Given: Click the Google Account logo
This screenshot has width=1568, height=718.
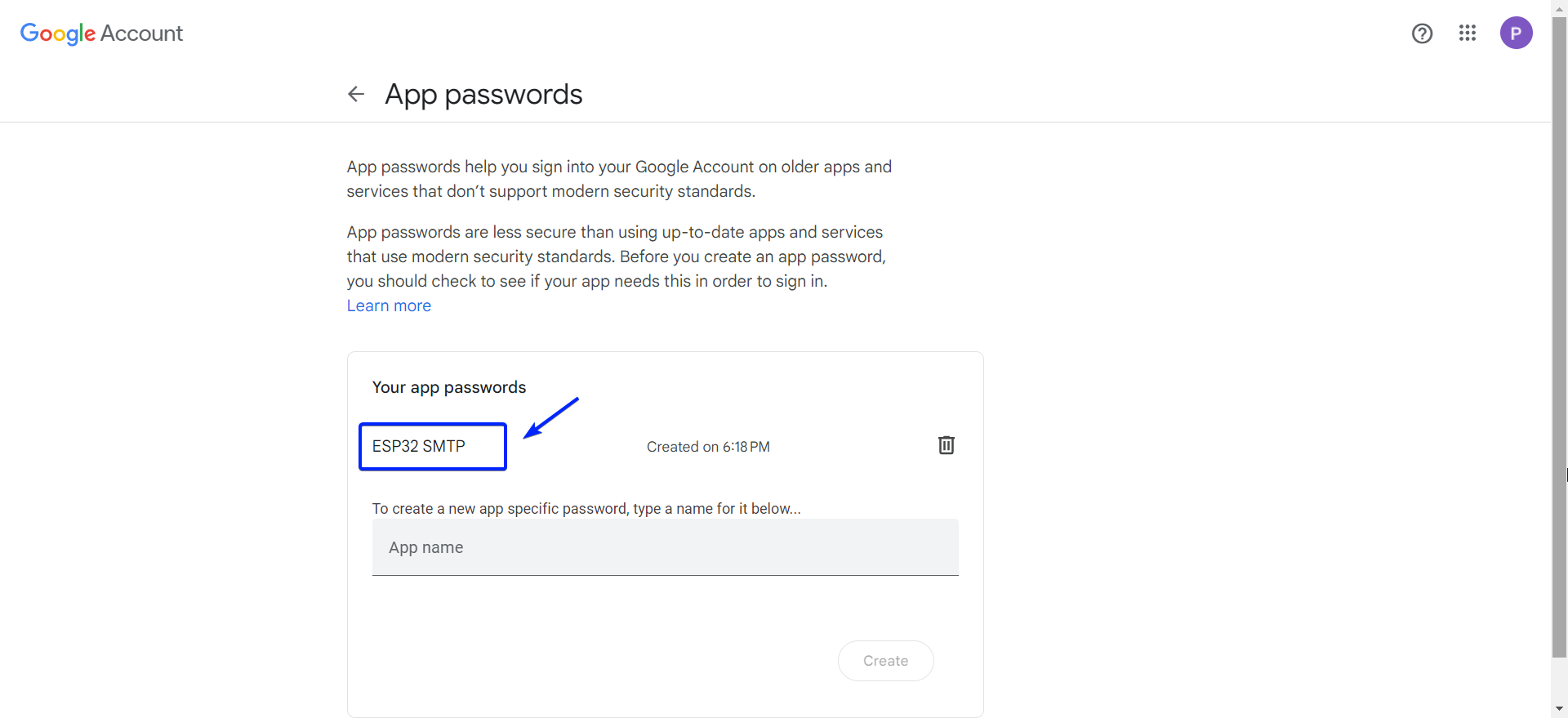Looking at the screenshot, I should (101, 33).
